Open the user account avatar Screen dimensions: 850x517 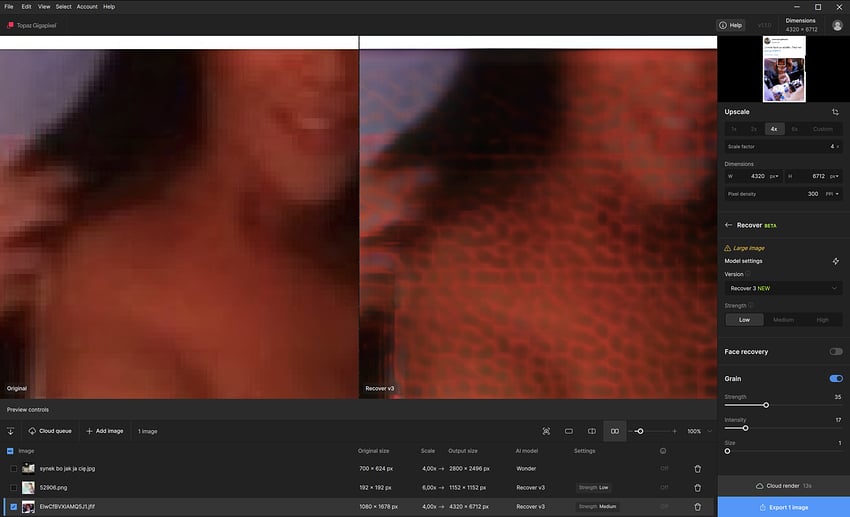click(x=837, y=25)
